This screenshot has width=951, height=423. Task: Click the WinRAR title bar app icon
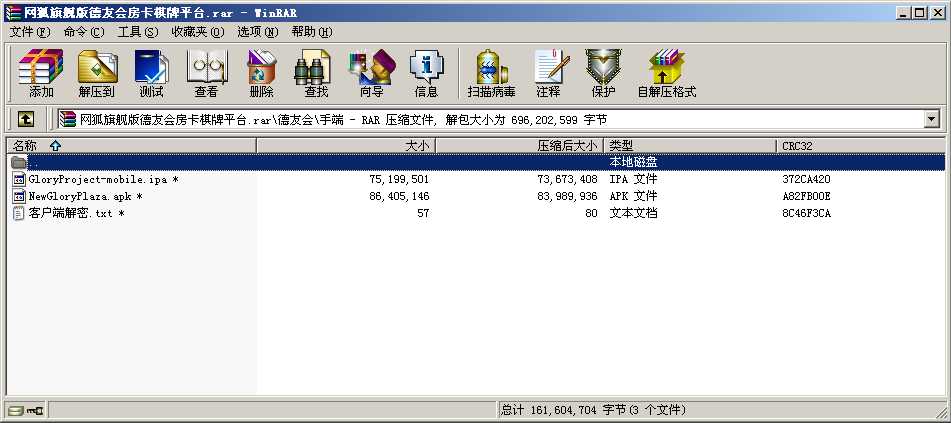click(x=12, y=12)
